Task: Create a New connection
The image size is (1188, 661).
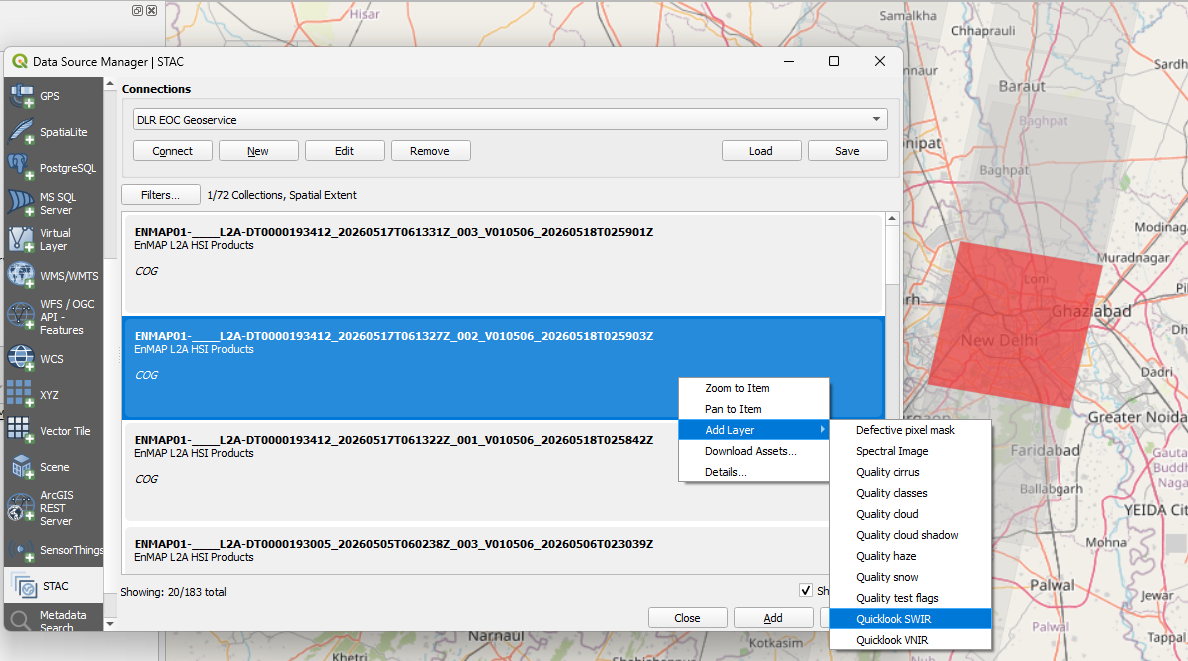Action: 258,151
